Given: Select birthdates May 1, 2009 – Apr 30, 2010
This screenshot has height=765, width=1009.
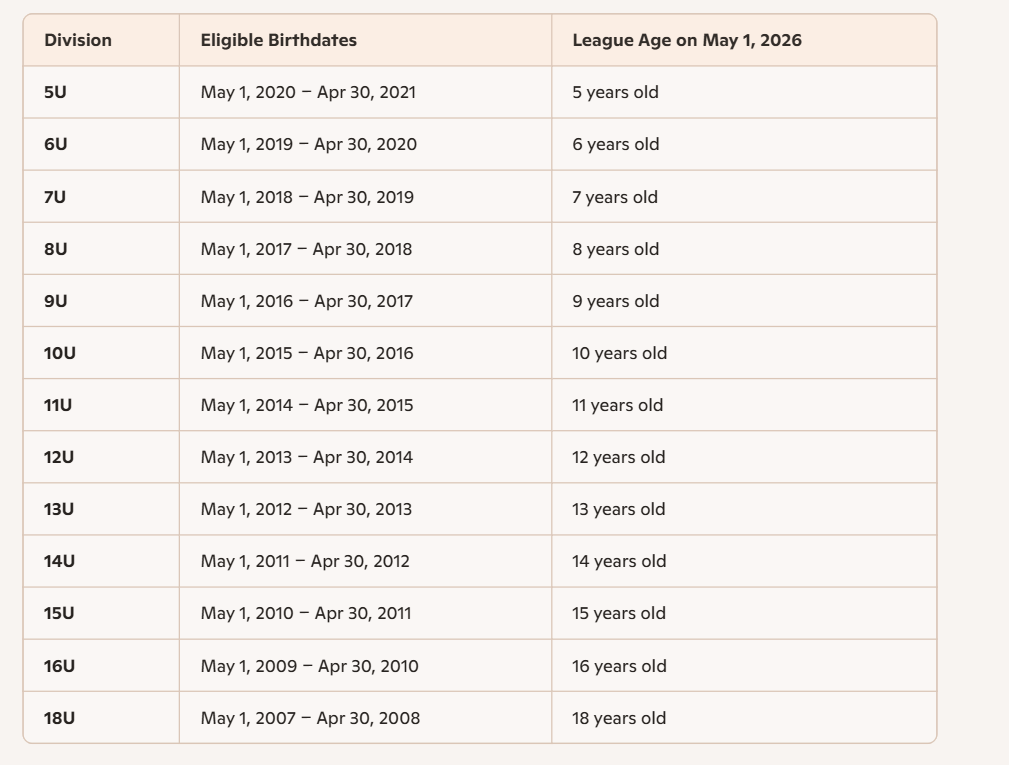Looking at the screenshot, I should [x=310, y=666].
